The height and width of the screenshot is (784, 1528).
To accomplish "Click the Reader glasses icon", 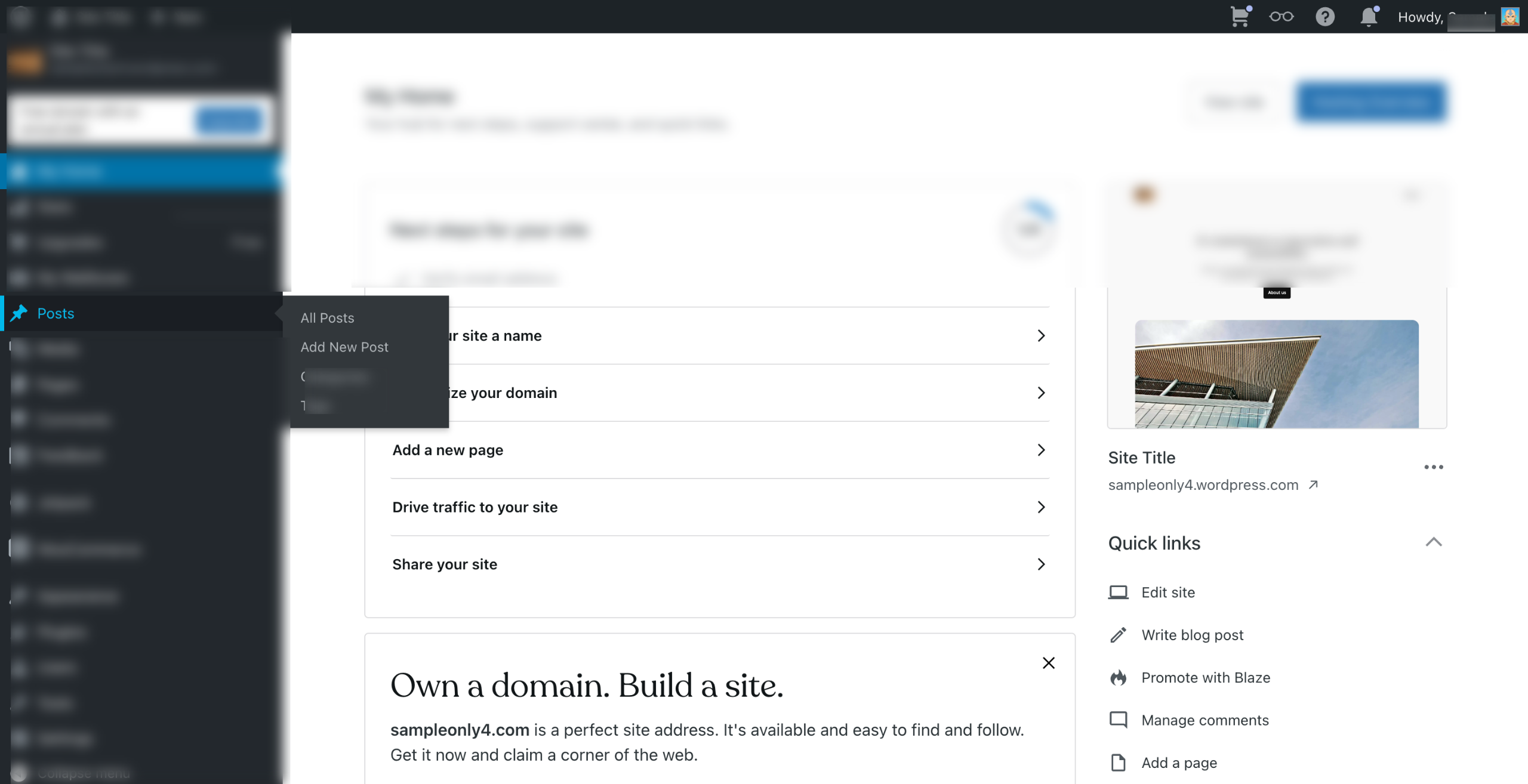I will click(x=1281, y=17).
